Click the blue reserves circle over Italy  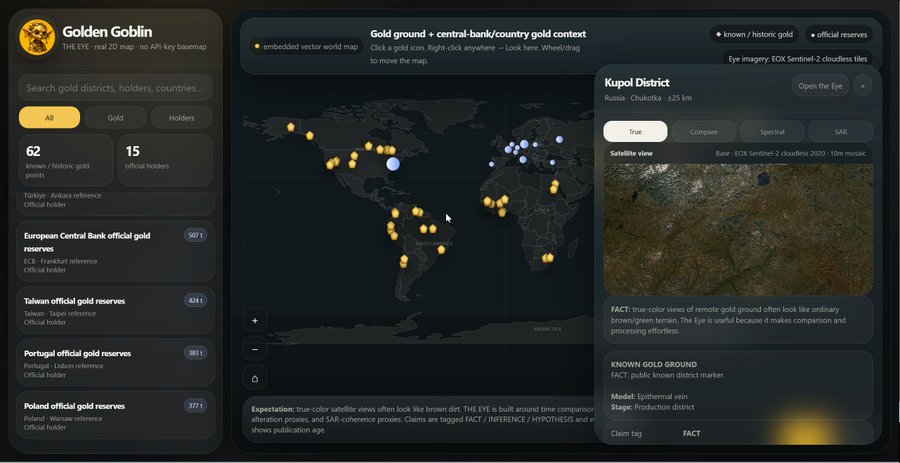pos(523,159)
